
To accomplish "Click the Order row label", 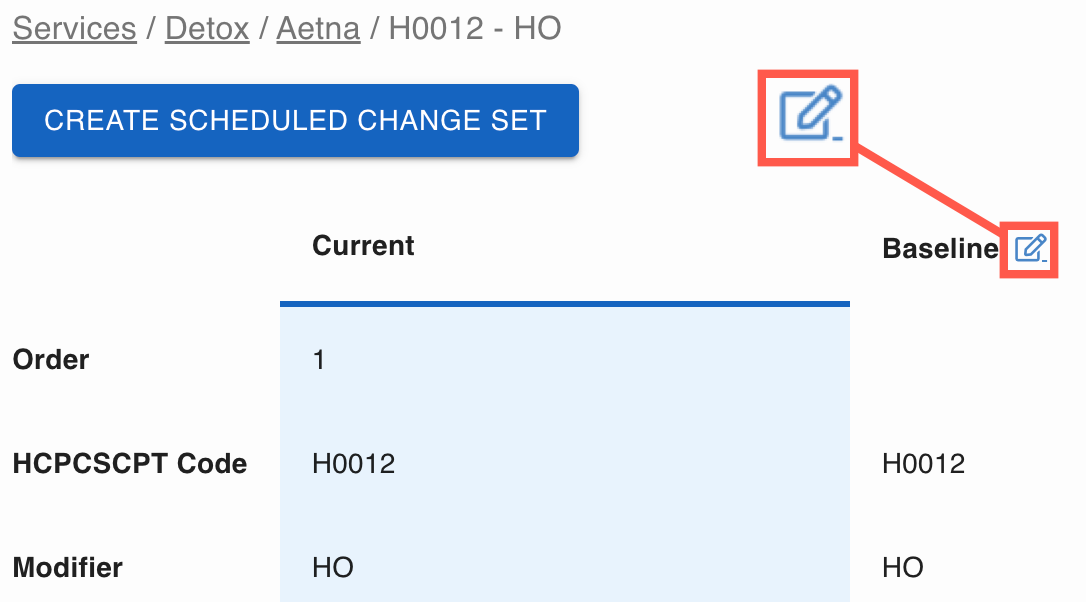I will (51, 360).
